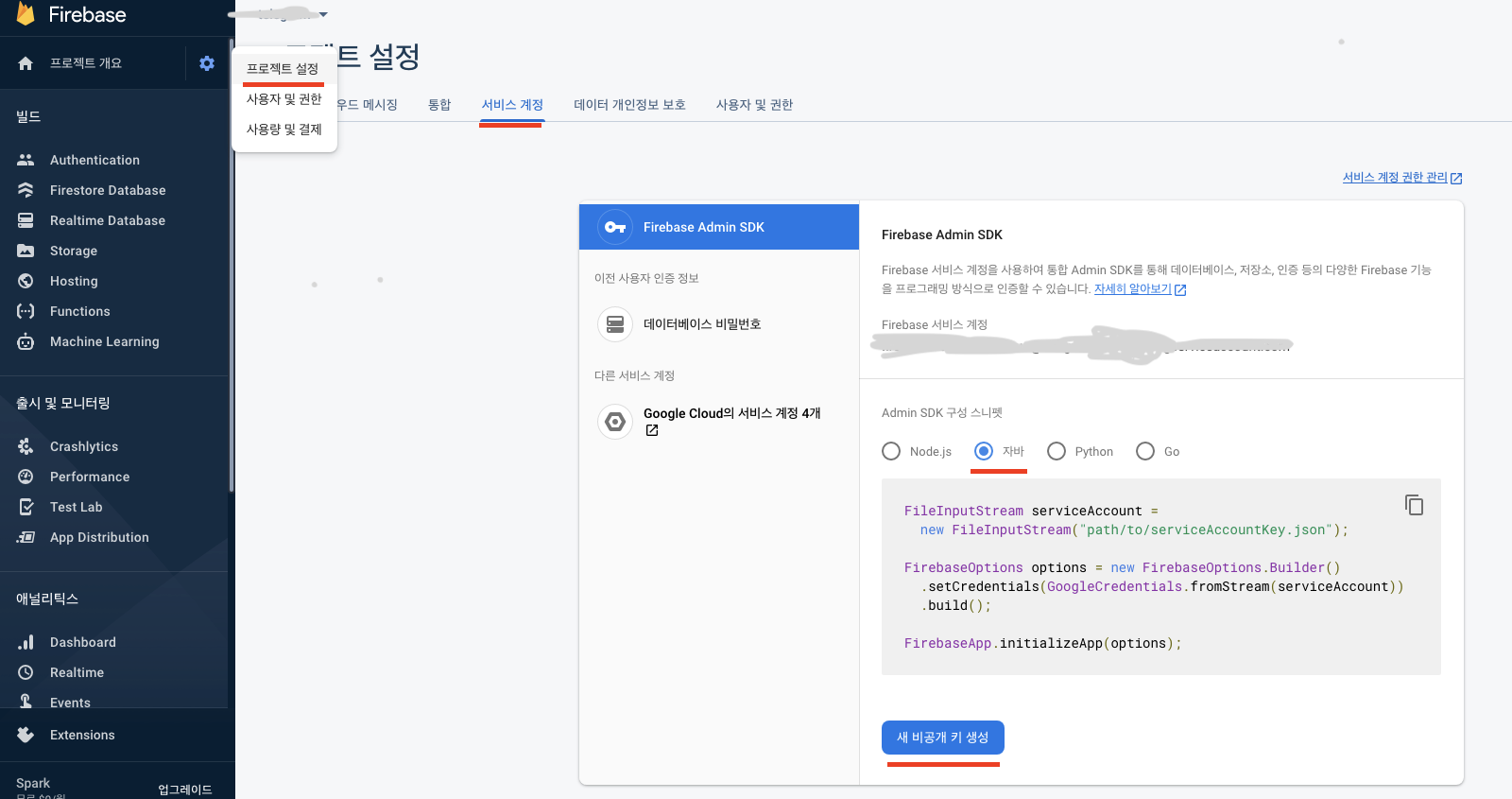Viewport: 1512px width, 799px height.
Task: Click the Firebase Admin SDK key icon
Action: [615, 227]
